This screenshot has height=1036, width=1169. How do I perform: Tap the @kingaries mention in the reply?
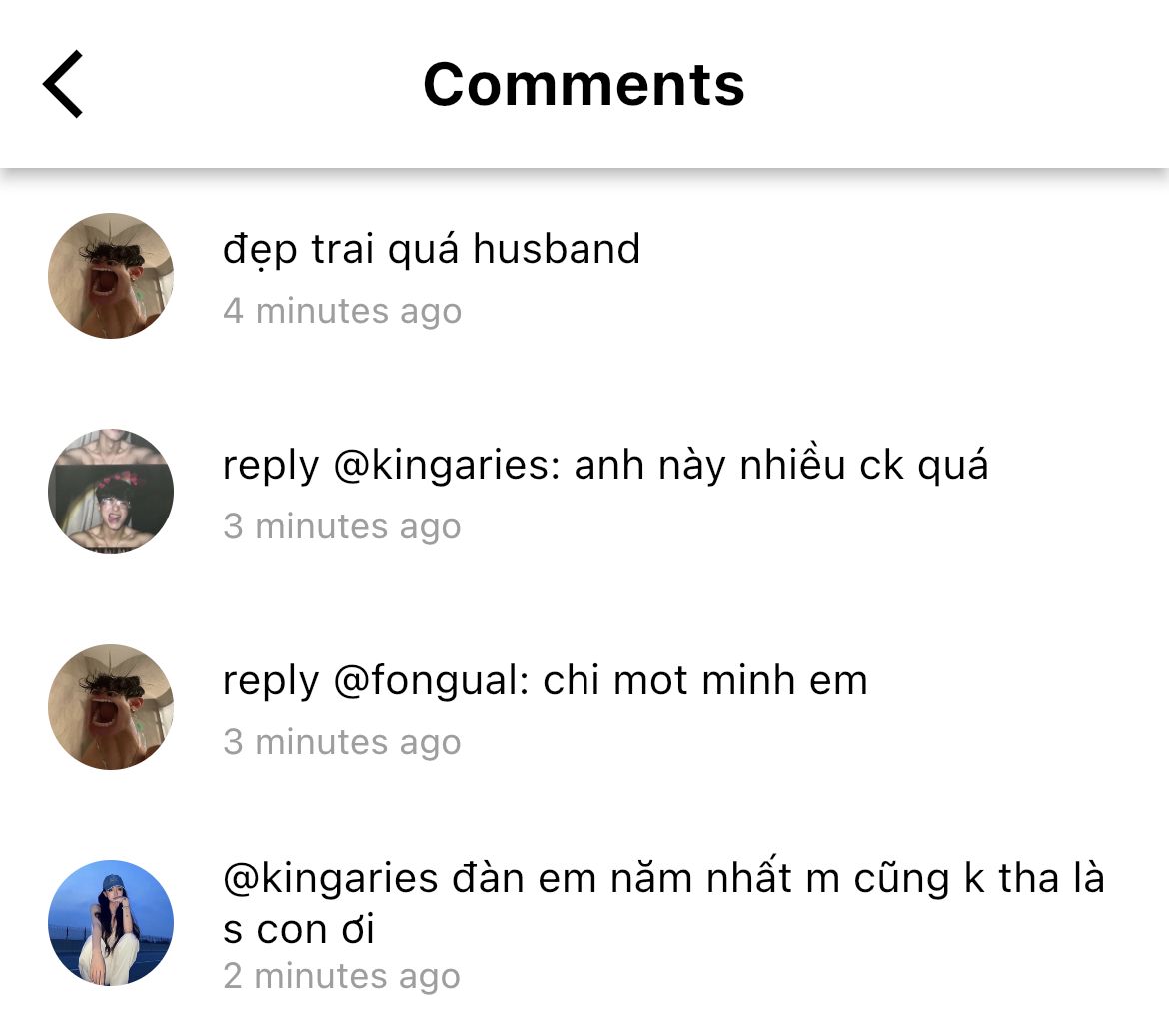[x=445, y=466]
